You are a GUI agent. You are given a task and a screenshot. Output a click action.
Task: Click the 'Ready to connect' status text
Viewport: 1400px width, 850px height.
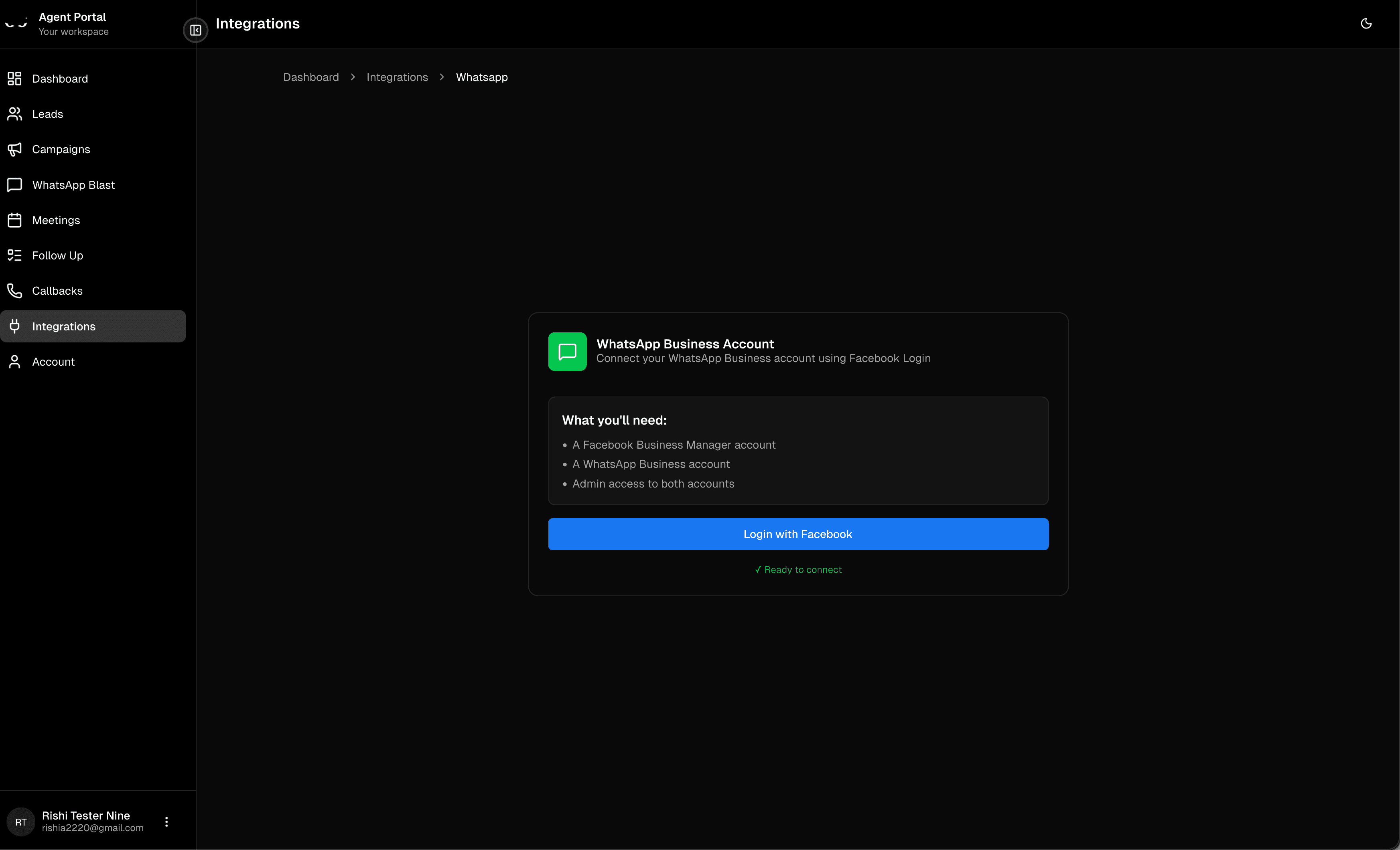tap(798, 569)
